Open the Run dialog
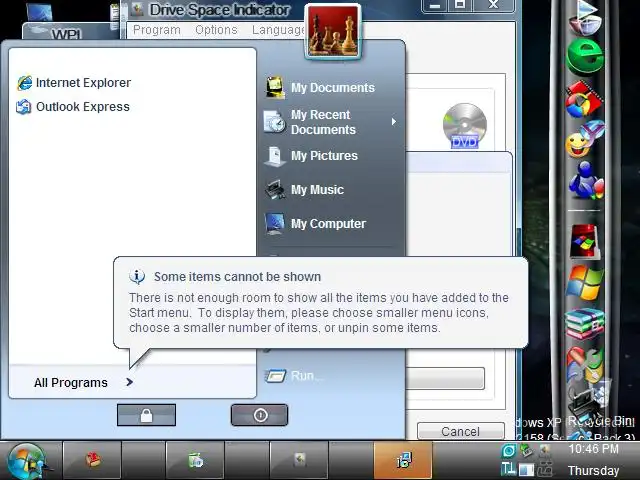This screenshot has height=480, width=640. [x=294, y=376]
